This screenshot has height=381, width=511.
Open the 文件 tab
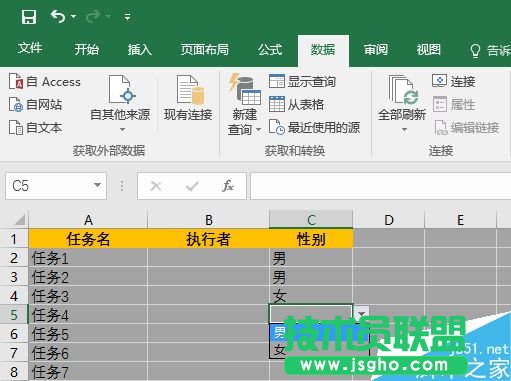pyautogui.click(x=30, y=49)
